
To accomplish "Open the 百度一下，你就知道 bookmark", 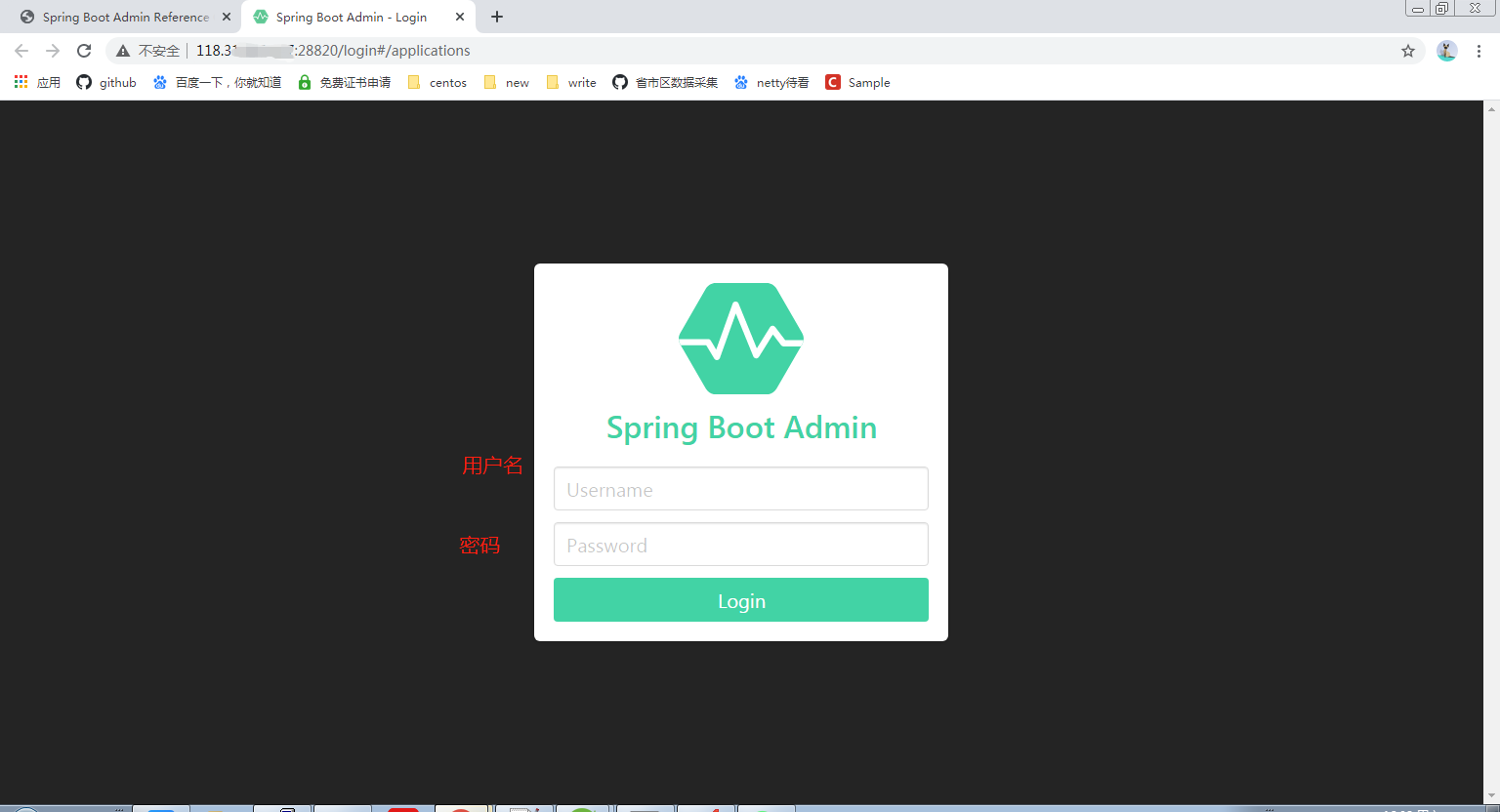I will click(217, 83).
